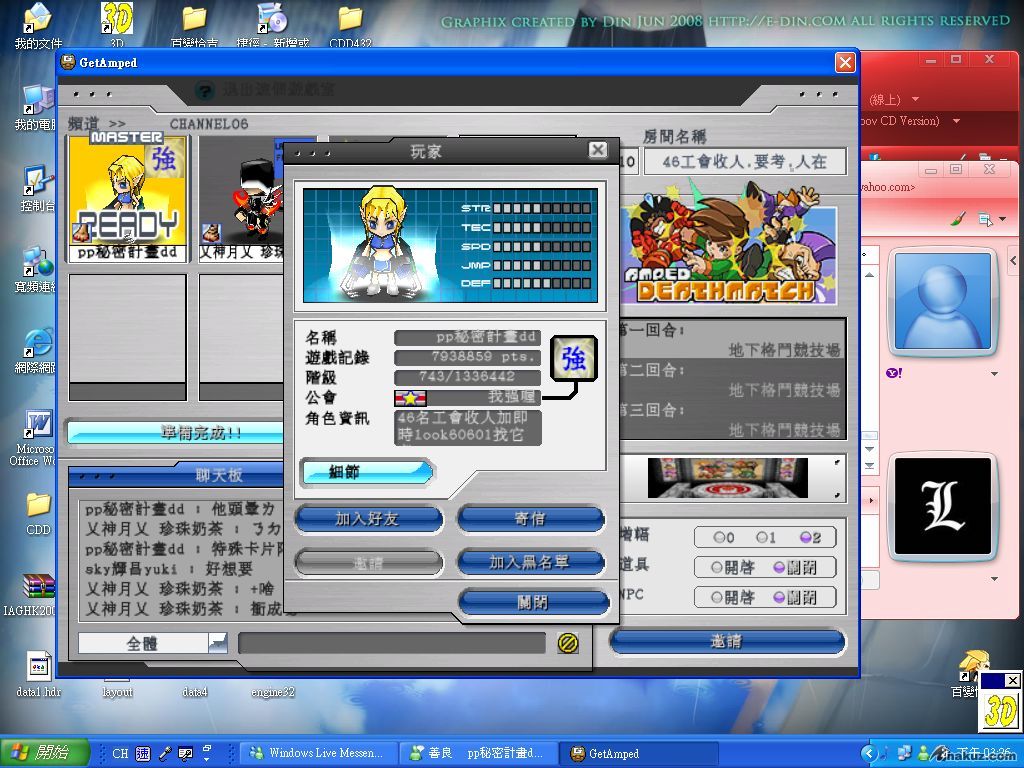Click the chat message input field
This screenshot has height=768, width=1024.
(392, 643)
